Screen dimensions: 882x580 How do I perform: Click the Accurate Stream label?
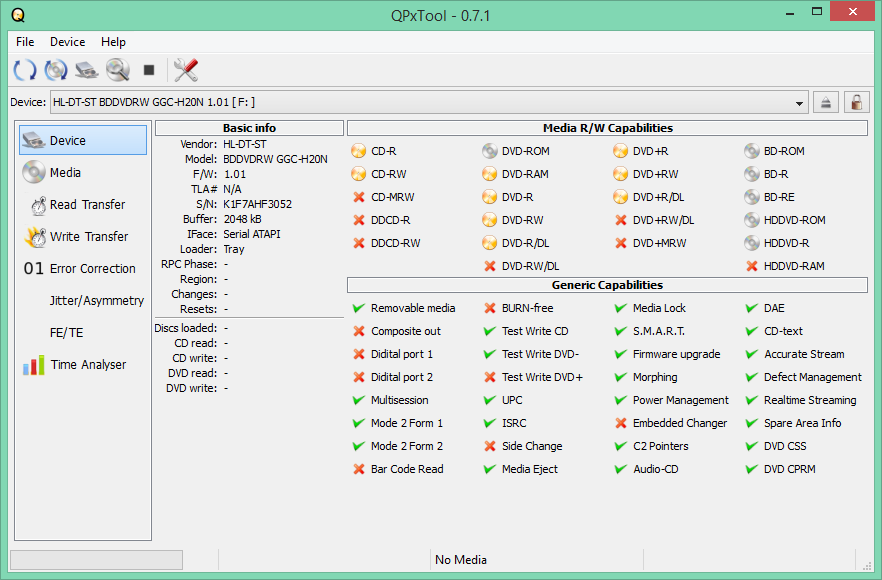pos(804,354)
